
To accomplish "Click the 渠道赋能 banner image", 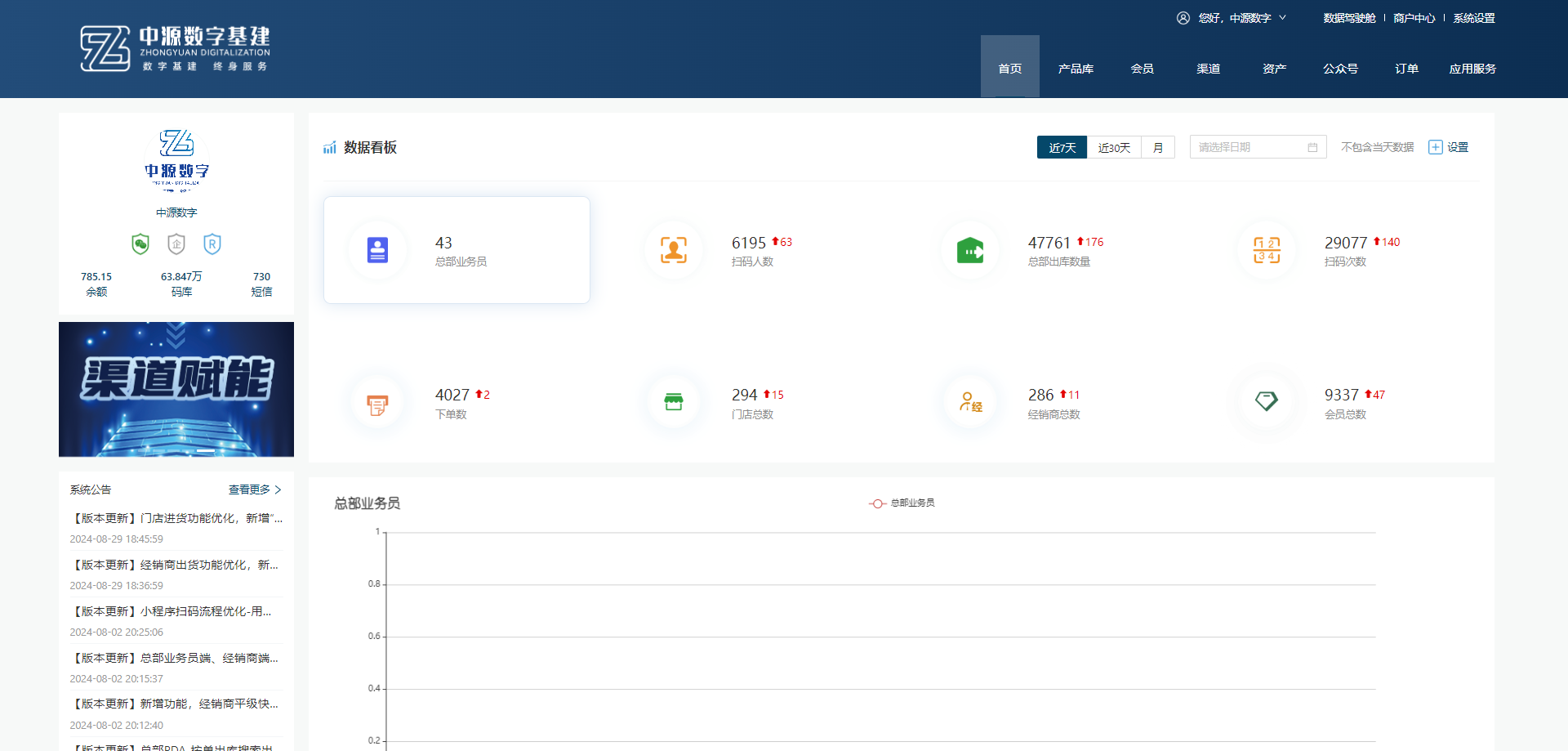I will (176, 389).
